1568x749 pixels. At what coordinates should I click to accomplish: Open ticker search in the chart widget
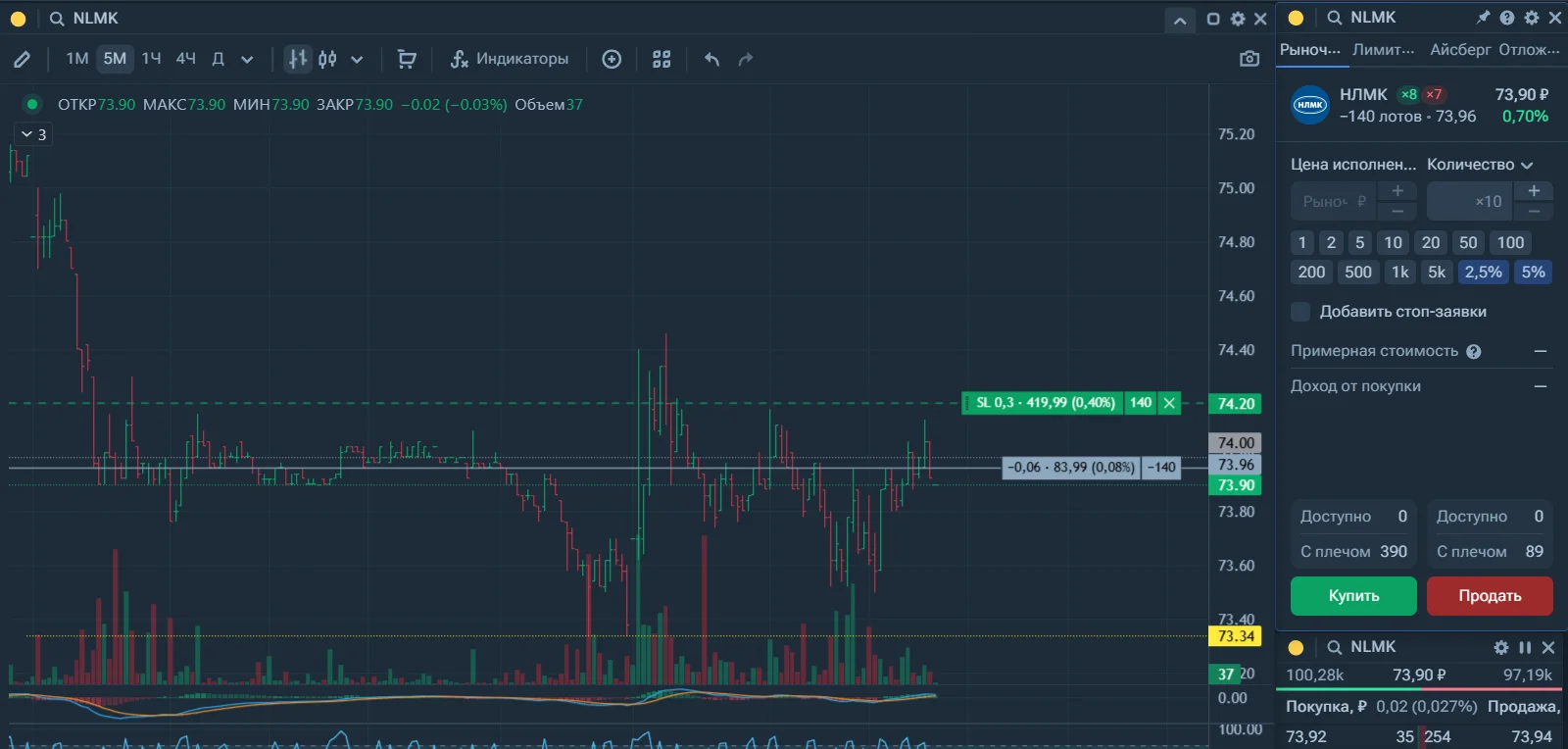click(x=57, y=19)
